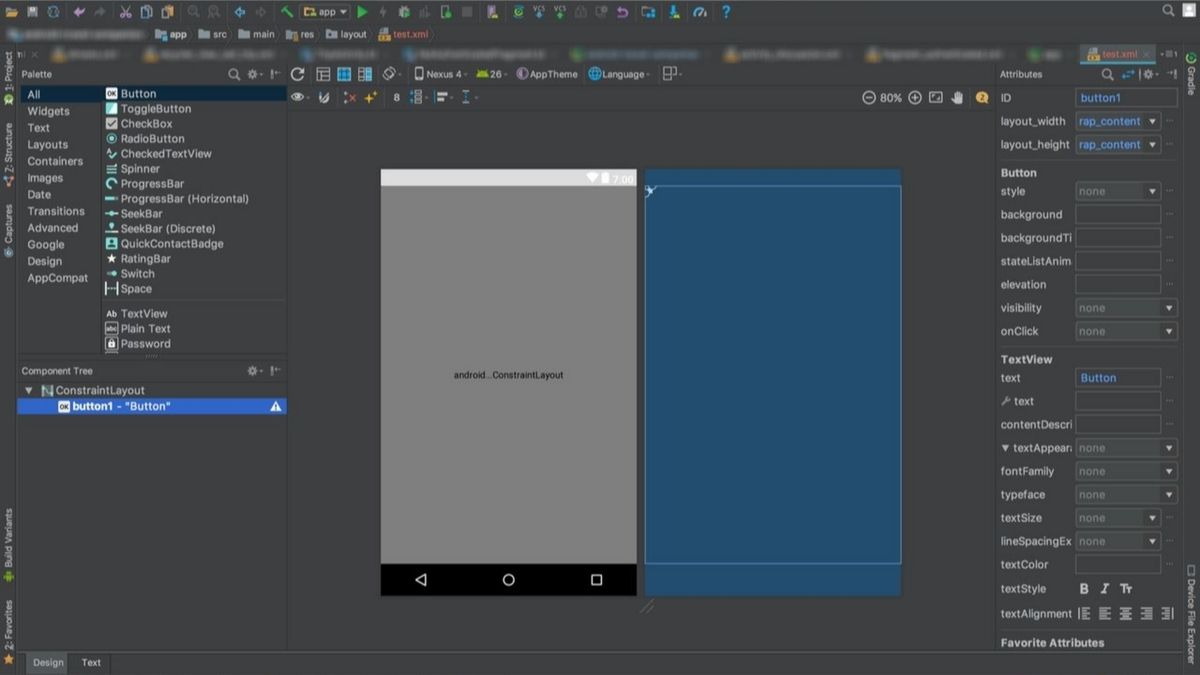1200x675 pixels.
Task: Run the app with green play icon
Action: 363,12
